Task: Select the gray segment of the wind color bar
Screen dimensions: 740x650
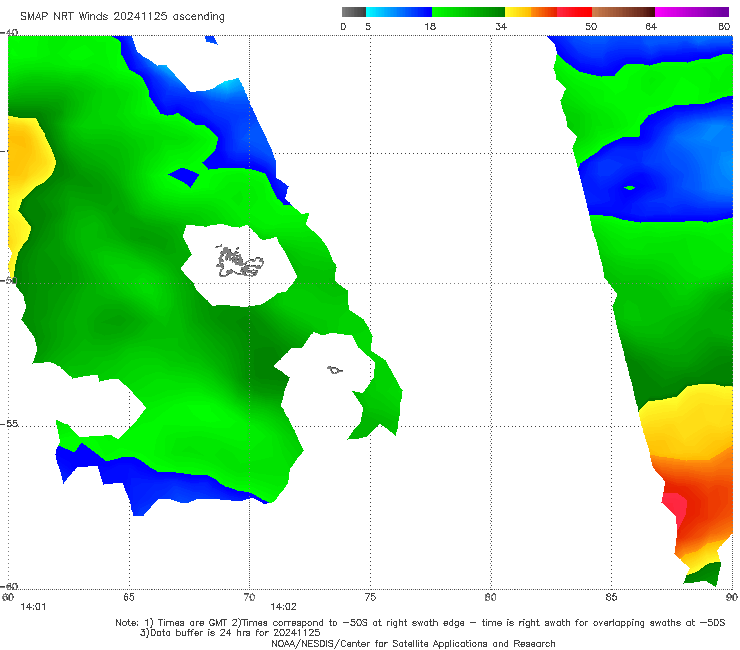Action: (354, 12)
